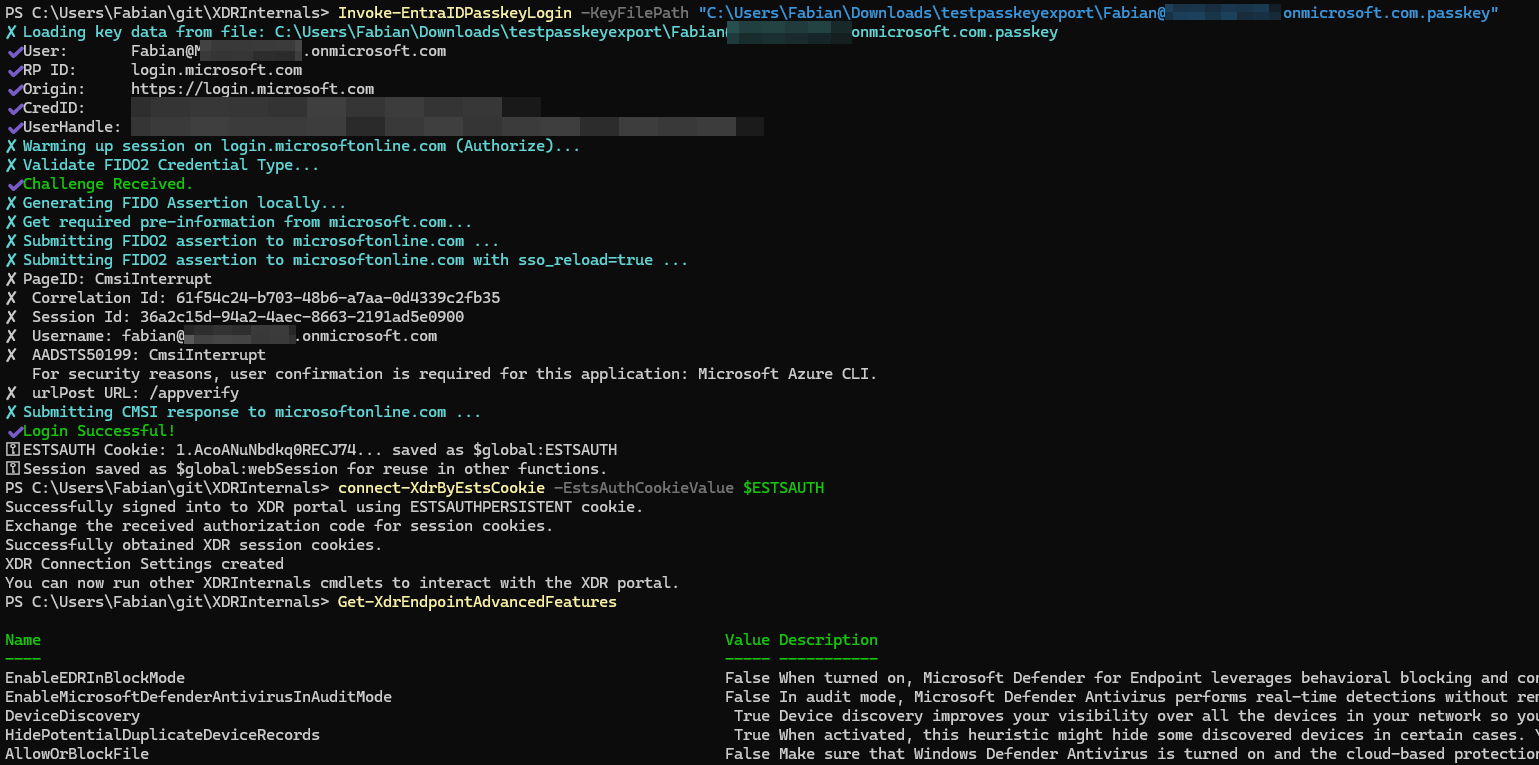Click the key icon before ESTSAUTH Cookie
The height and width of the screenshot is (765, 1539).
pyautogui.click(x=12, y=450)
